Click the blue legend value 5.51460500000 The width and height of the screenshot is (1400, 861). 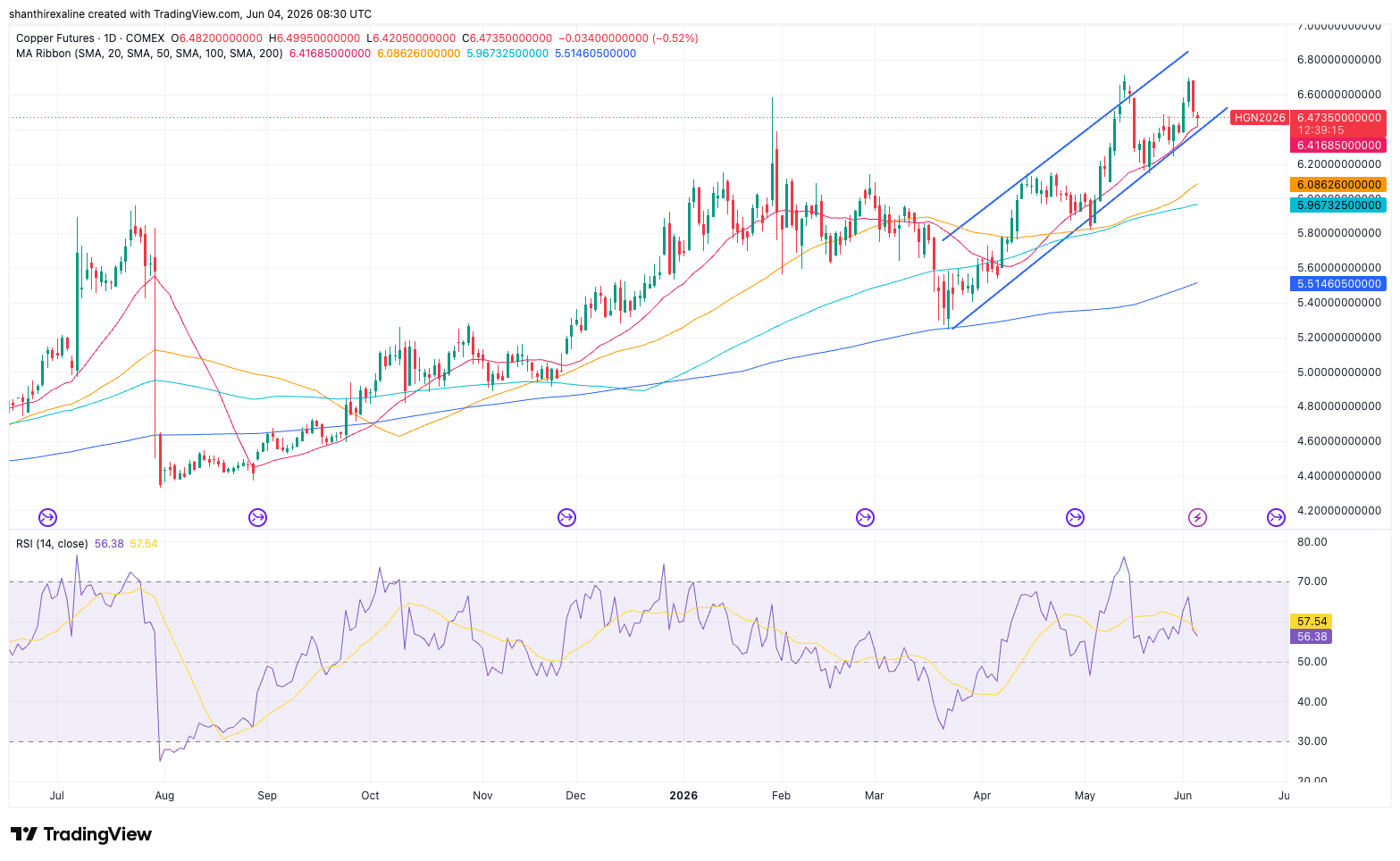tap(596, 54)
